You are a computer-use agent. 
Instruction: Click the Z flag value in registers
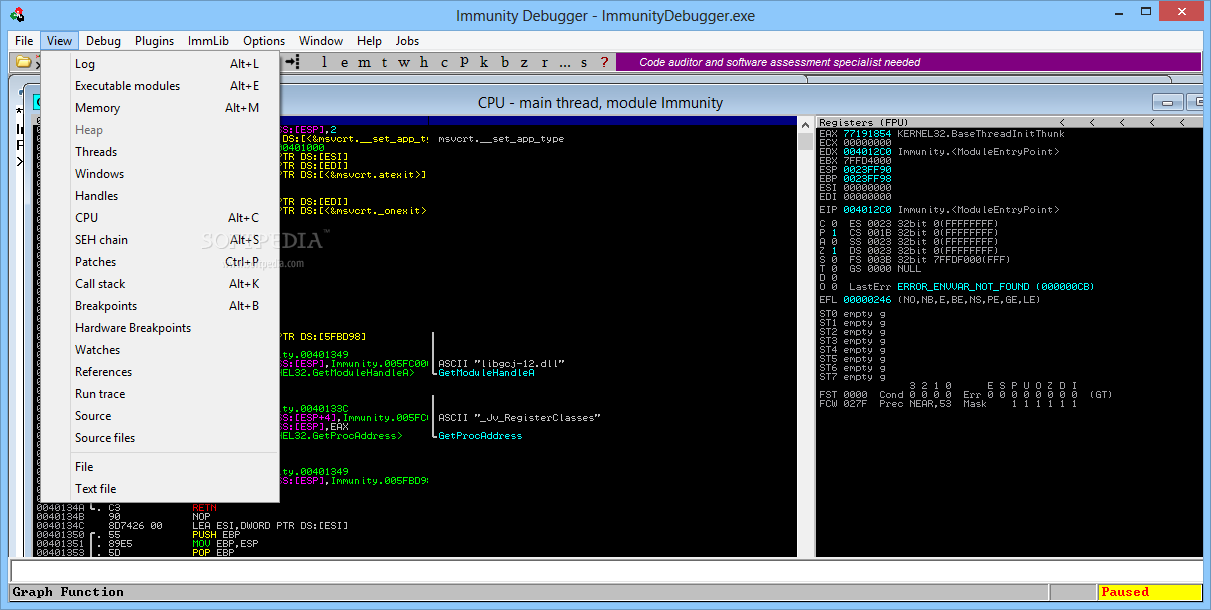pos(834,251)
